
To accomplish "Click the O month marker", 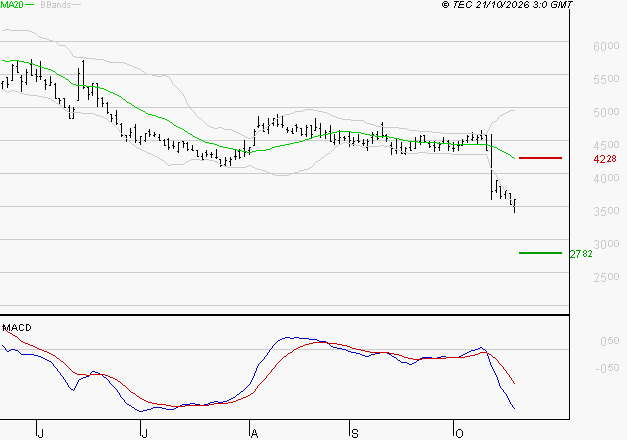I will click(459, 433).
